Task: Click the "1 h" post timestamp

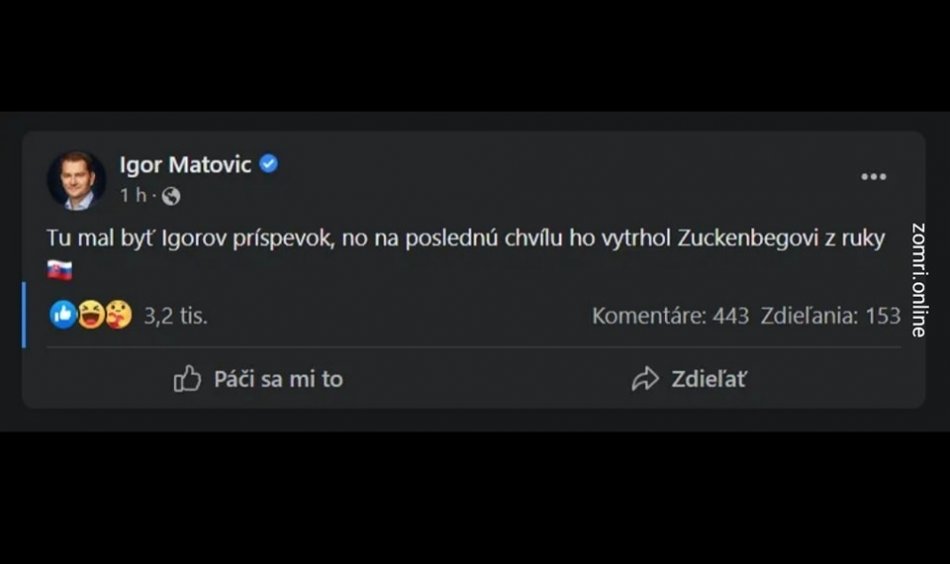Action: click(x=133, y=196)
